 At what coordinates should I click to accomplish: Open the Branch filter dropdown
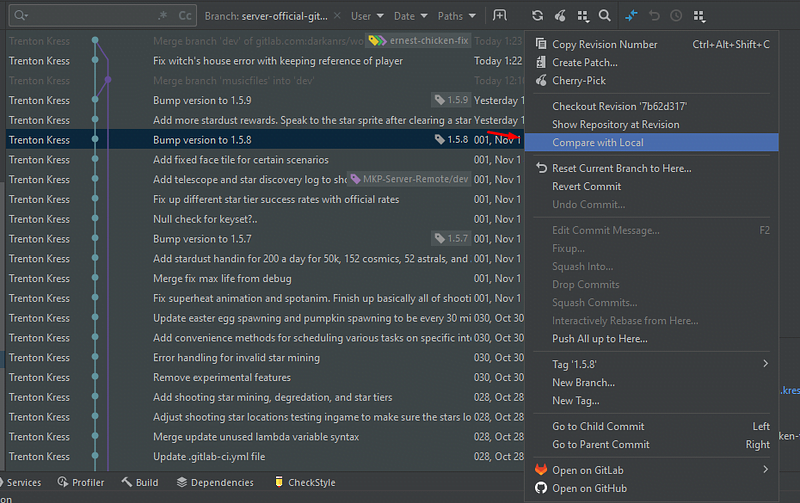tap(266, 16)
